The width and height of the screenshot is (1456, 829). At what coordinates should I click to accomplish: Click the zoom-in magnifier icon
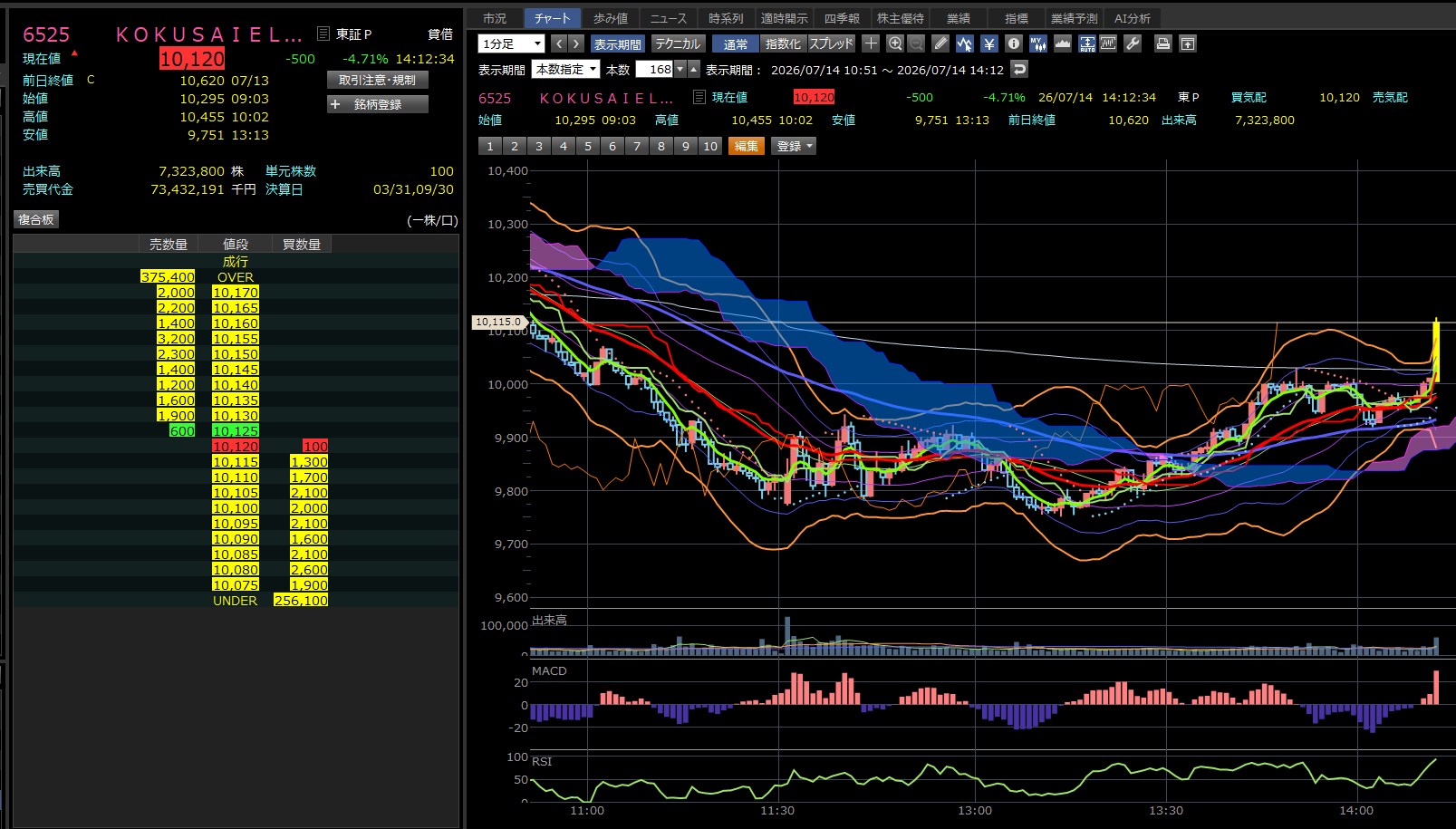point(895,43)
